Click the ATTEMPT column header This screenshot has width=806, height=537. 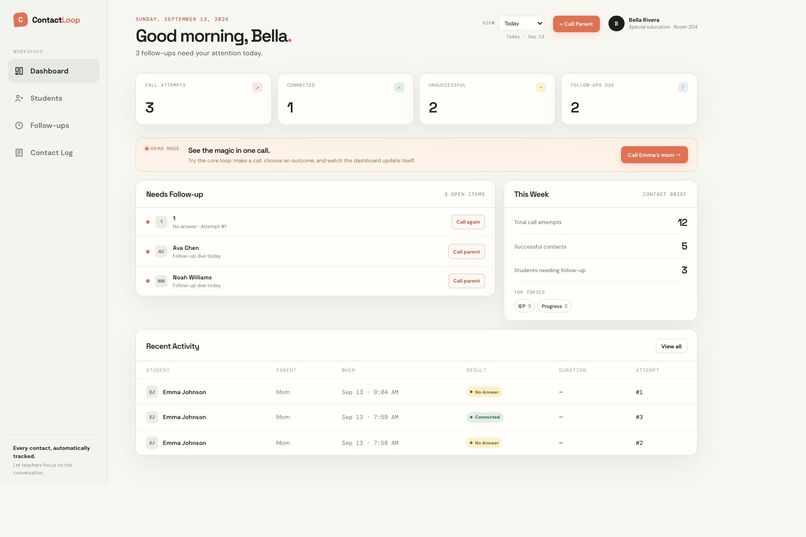pos(647,371)
